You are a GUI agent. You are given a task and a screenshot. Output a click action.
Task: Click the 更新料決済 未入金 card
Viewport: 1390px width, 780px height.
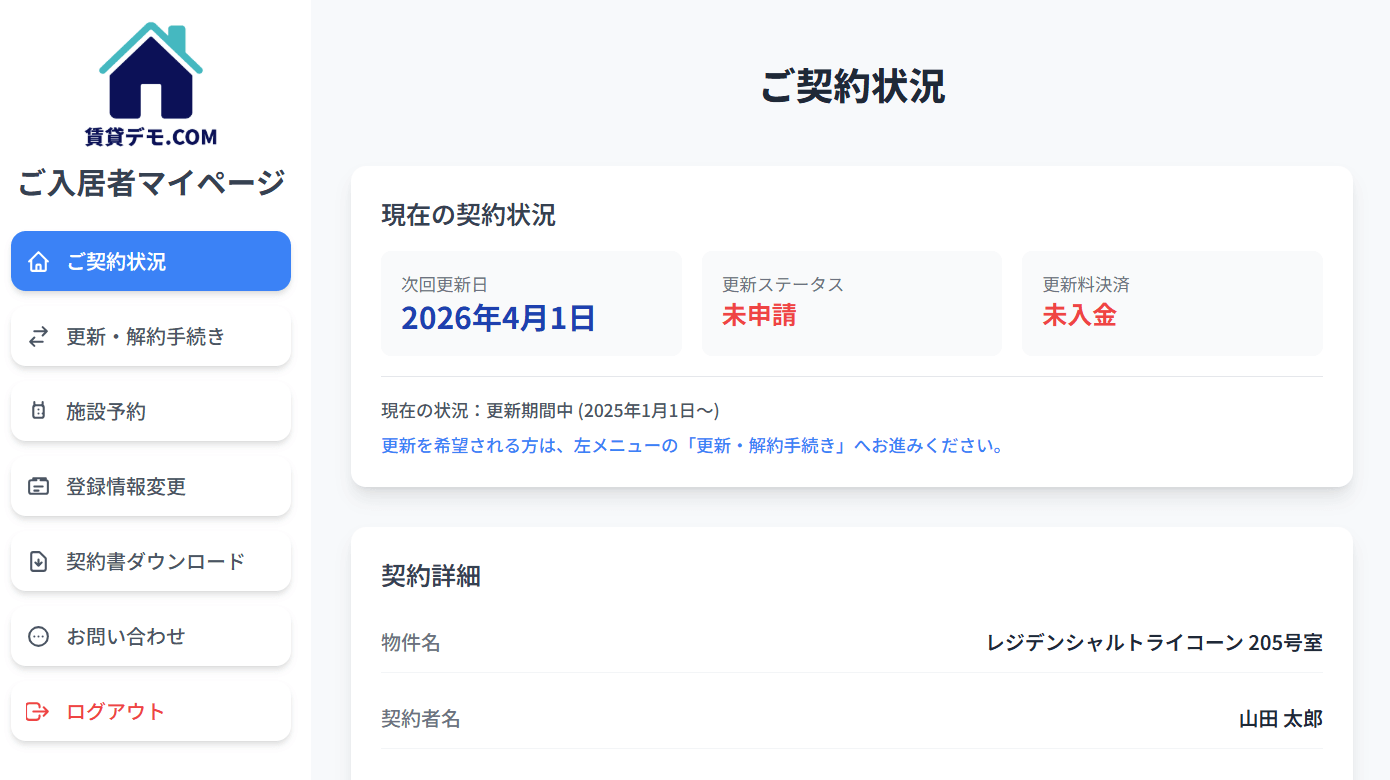1171,303
